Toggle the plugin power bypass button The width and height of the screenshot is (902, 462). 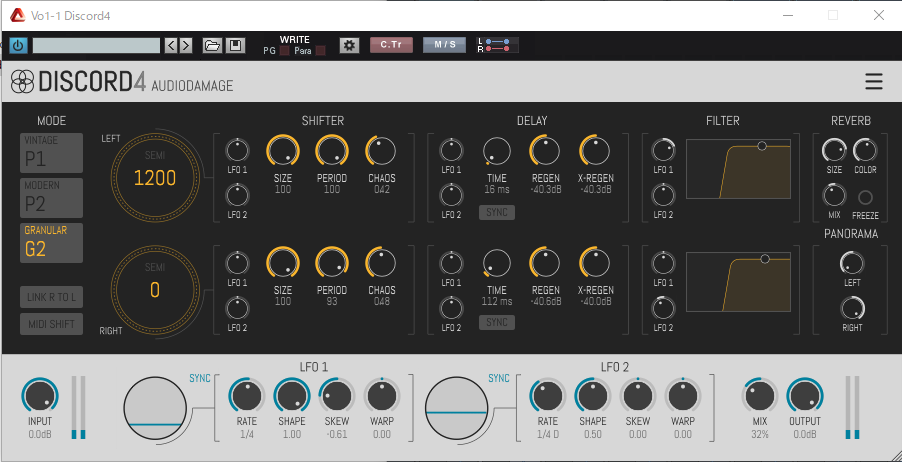(x=18, y=45)
